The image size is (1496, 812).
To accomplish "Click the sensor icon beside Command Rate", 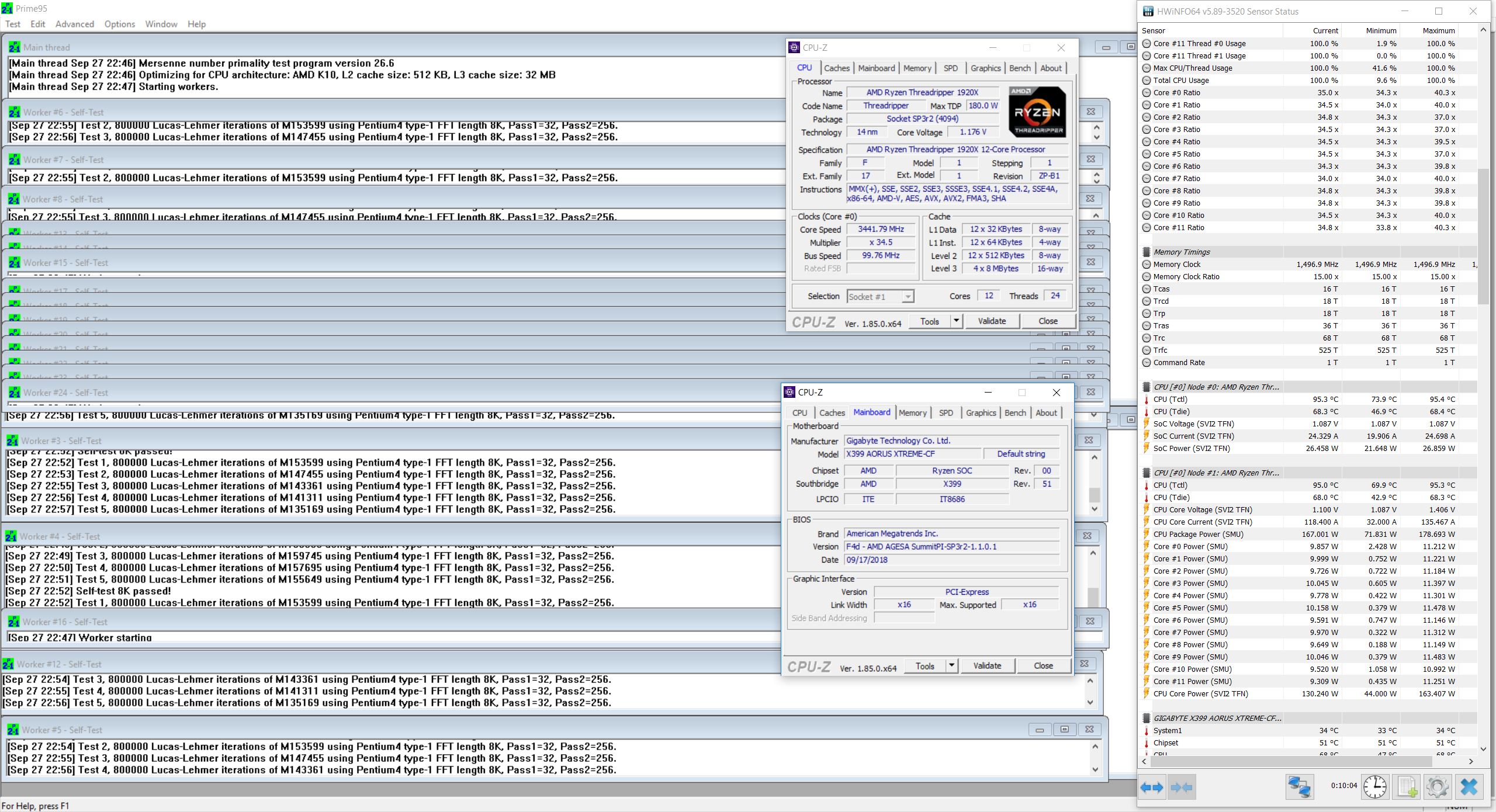I will [x=1147, y=363].
